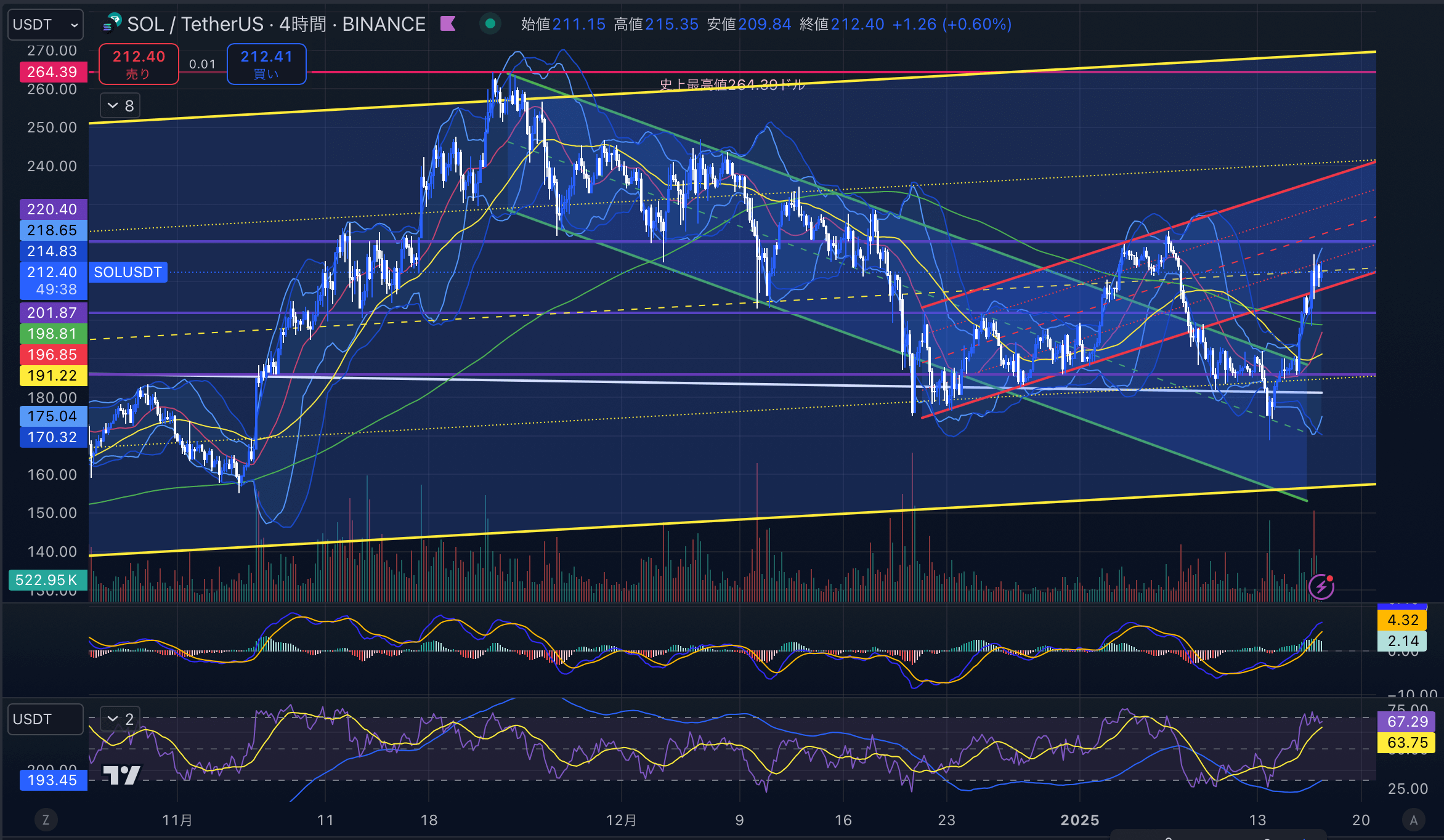Click the 2.14 MACD histogram value label
The width and height of the screenshot is (1444, 840).
coord(1402,641)
